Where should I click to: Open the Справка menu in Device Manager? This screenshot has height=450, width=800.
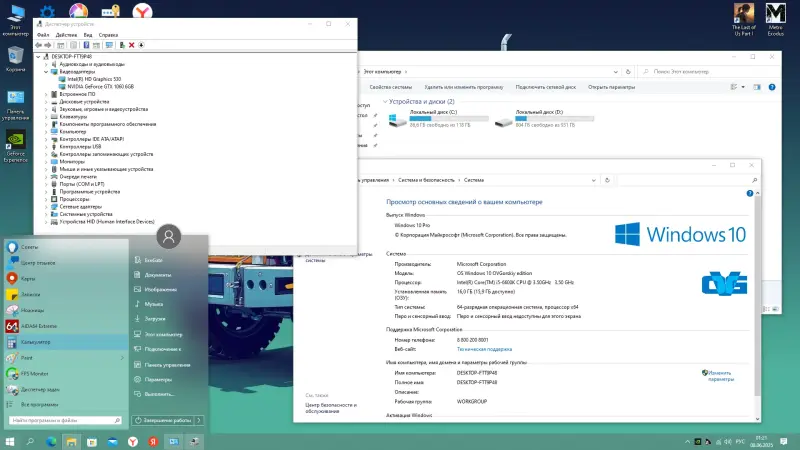[x=108, y=35]
